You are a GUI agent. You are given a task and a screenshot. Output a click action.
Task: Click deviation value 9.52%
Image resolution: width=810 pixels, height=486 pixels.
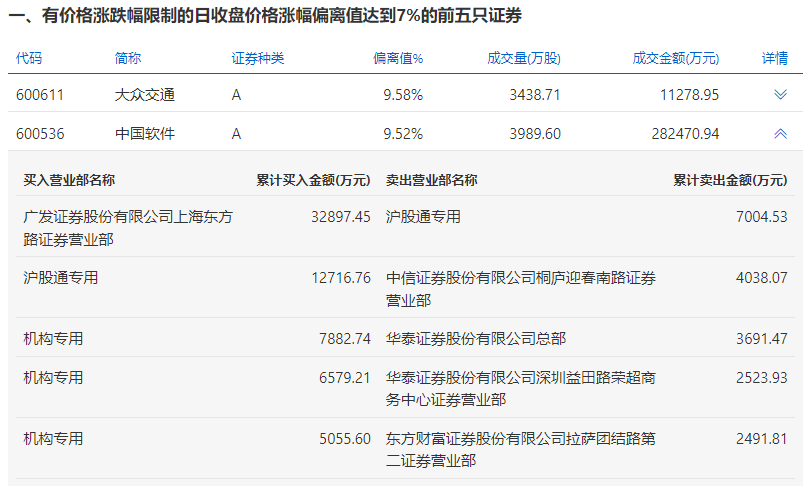tap(403, 134)
